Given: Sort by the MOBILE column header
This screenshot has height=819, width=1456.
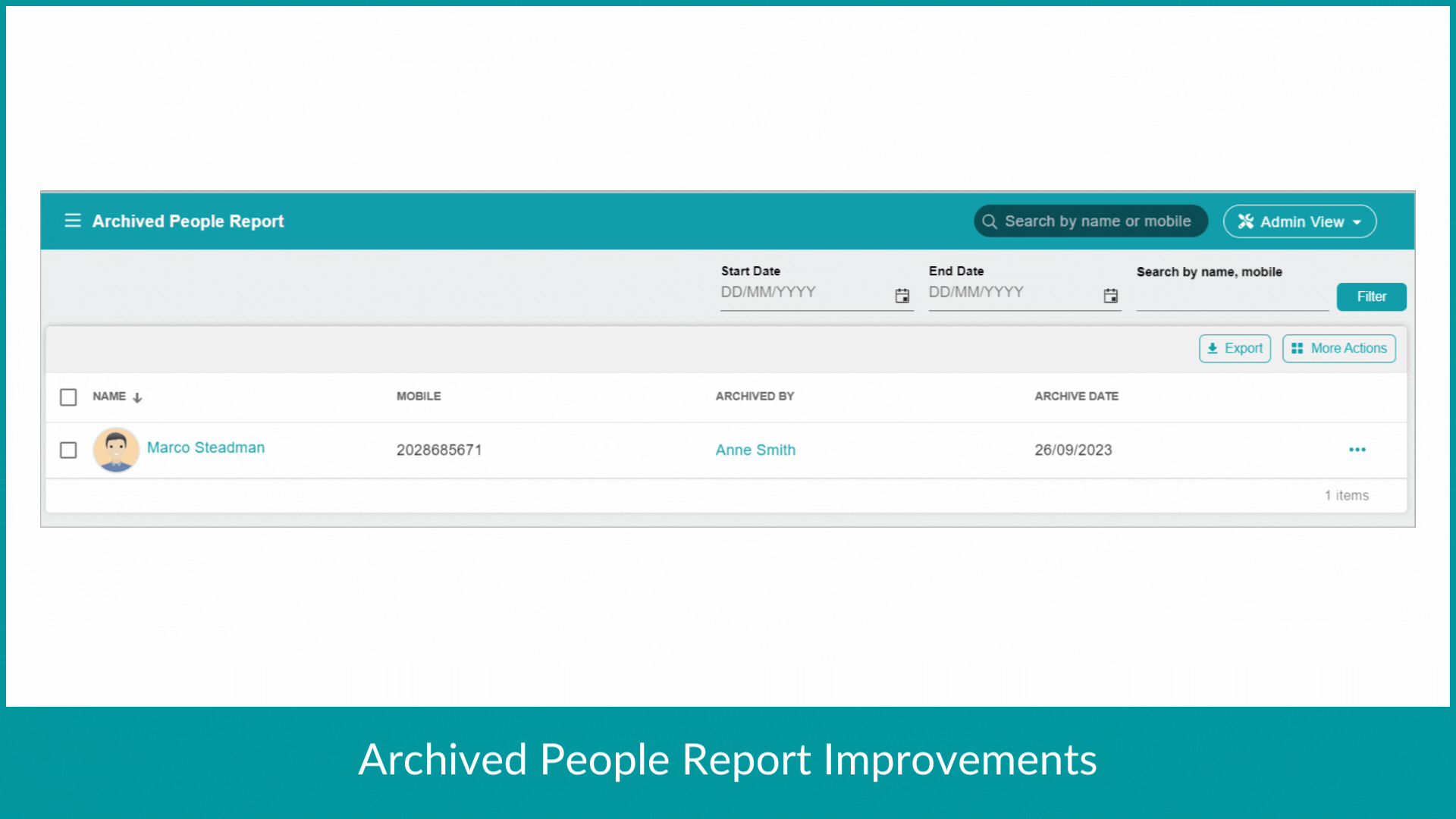Looking at the screenshot, I should click(419, 396).
